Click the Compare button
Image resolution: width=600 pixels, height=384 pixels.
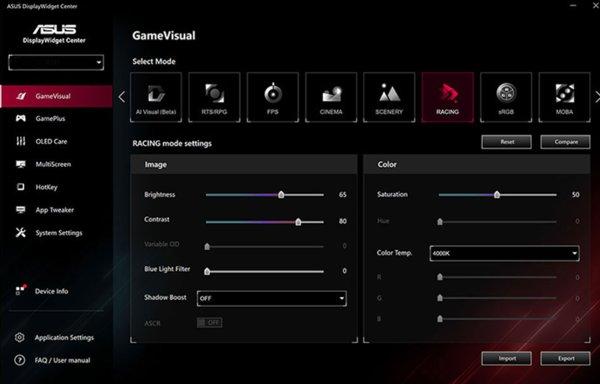click(566, 142)
